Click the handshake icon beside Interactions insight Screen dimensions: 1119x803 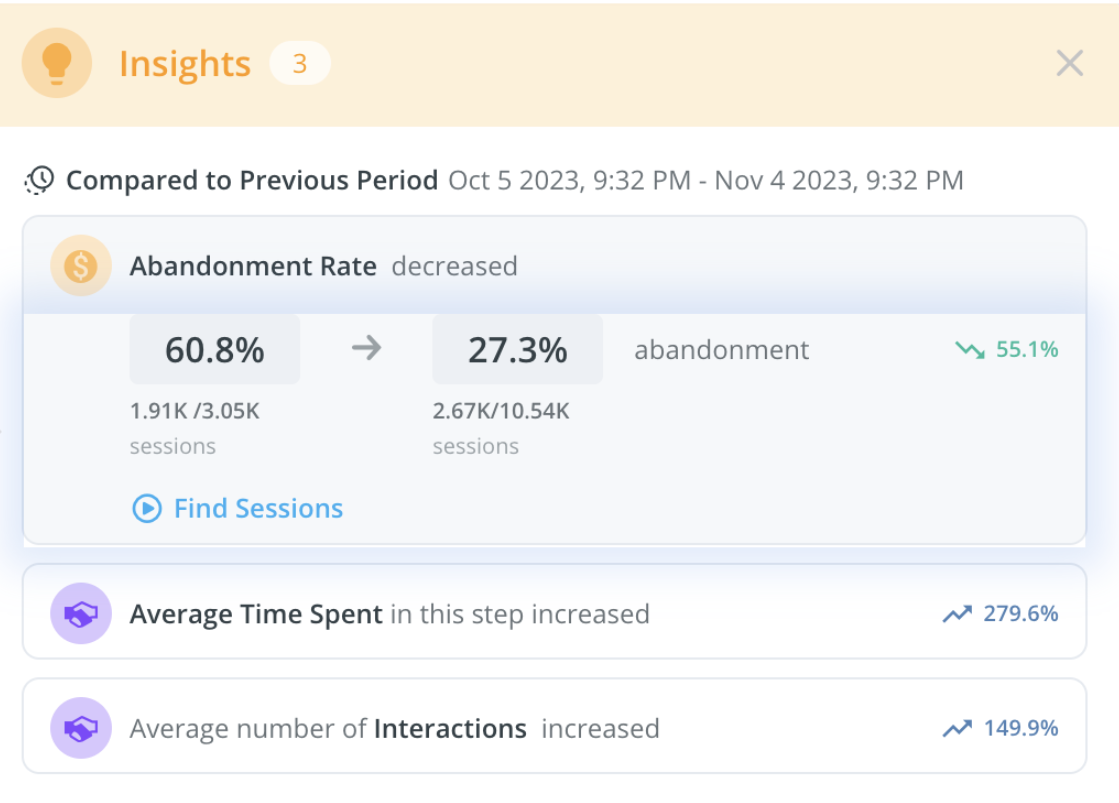pos(80,727)
